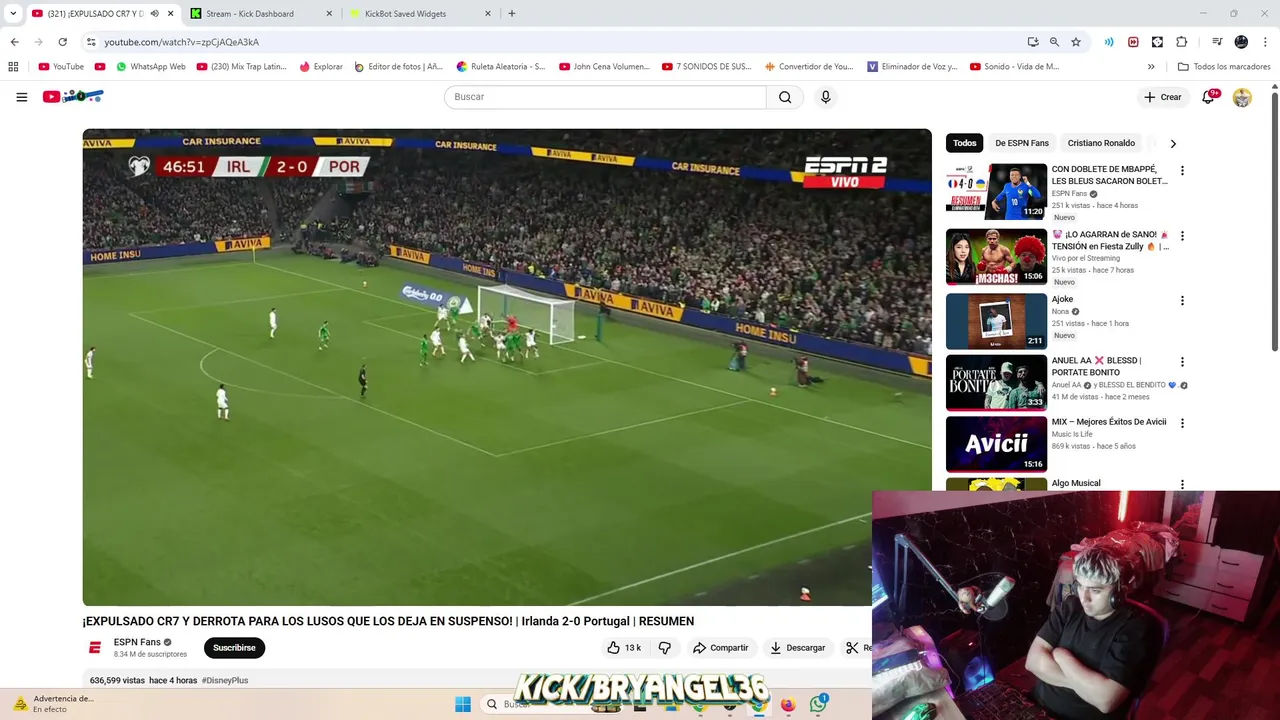Reload the page
The height and width of the screenshot is (720, 1280).
click(x=62, y=42)
